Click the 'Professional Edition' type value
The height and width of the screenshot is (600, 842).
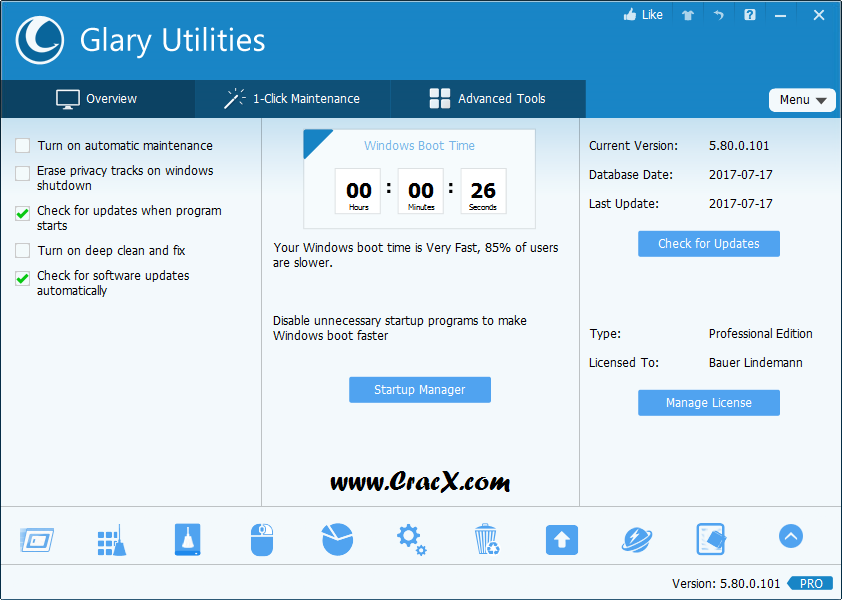click(x=760, y=334)
